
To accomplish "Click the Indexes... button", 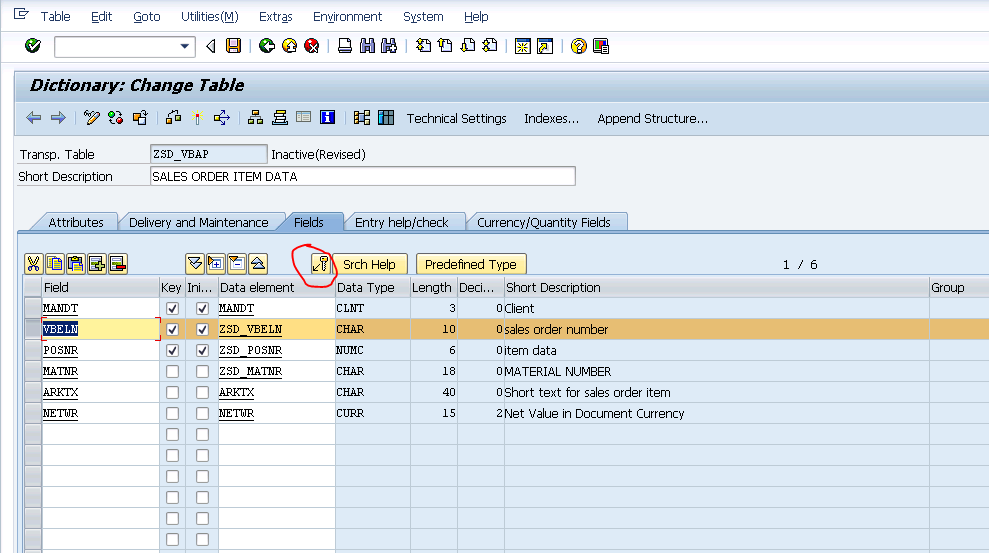I will 551,119.
